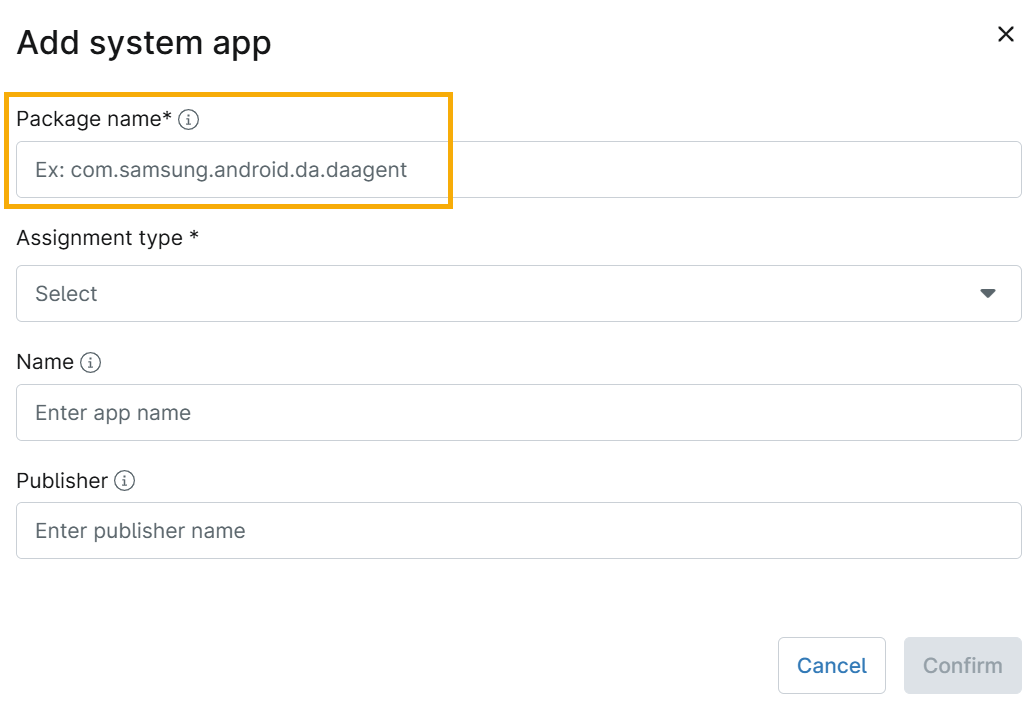The width and height of the screenshot is (1030, 712).
Task: Click the Name field label
Action: pos(45,363)
